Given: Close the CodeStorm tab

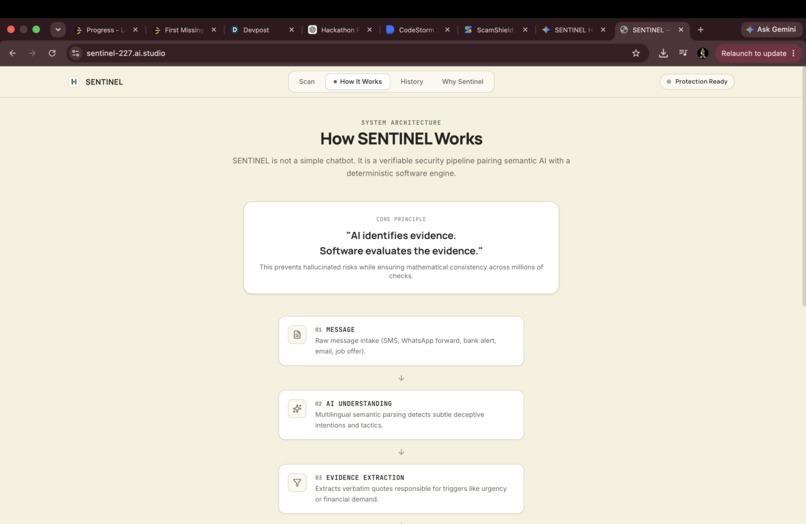Looking at the screenshot, I should point(447,30).
